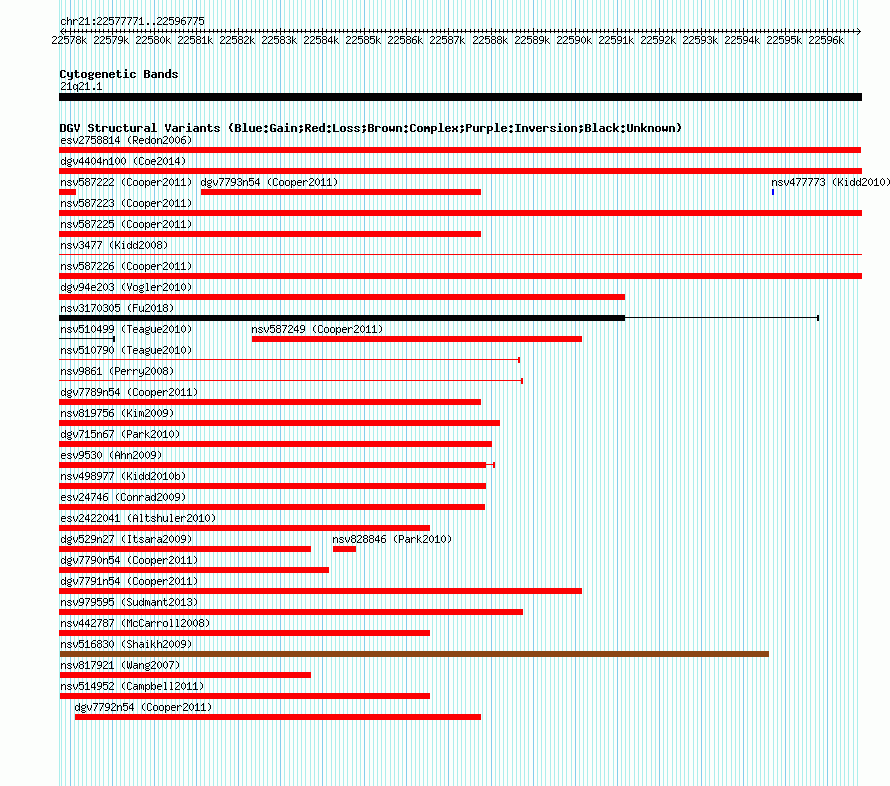Click the red nsv587249 loss bar
Viewport: 890px width, 786px height.
[417, 339]
